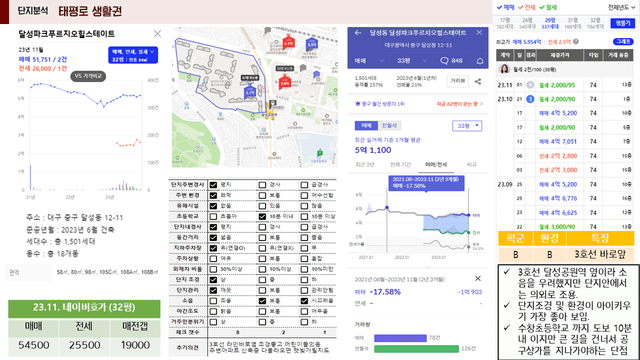Expand the 매매, 전세, 월세 32평 selector
640x360 pixels.
click(133, 55)
